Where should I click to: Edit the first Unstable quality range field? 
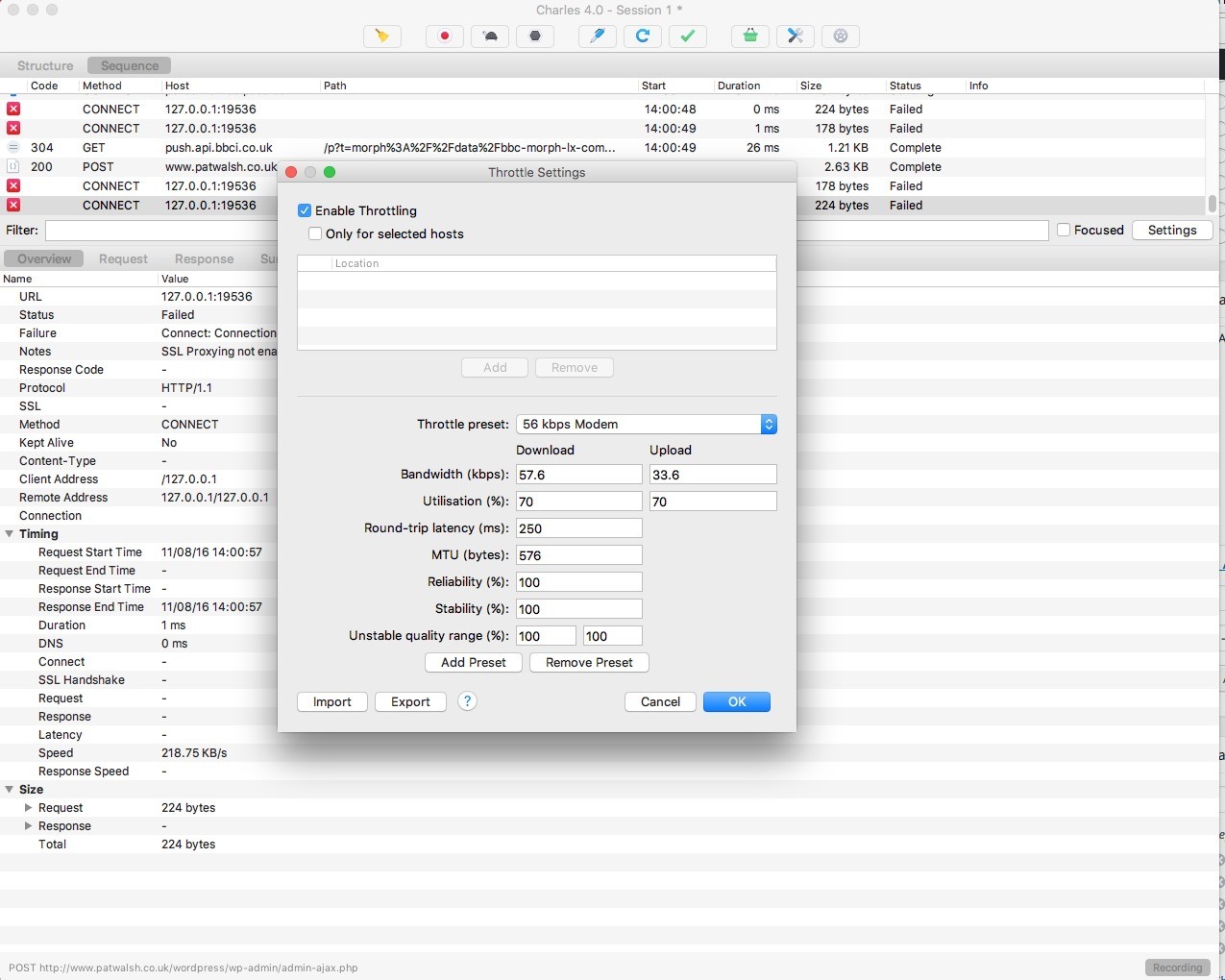click(546, 636)
